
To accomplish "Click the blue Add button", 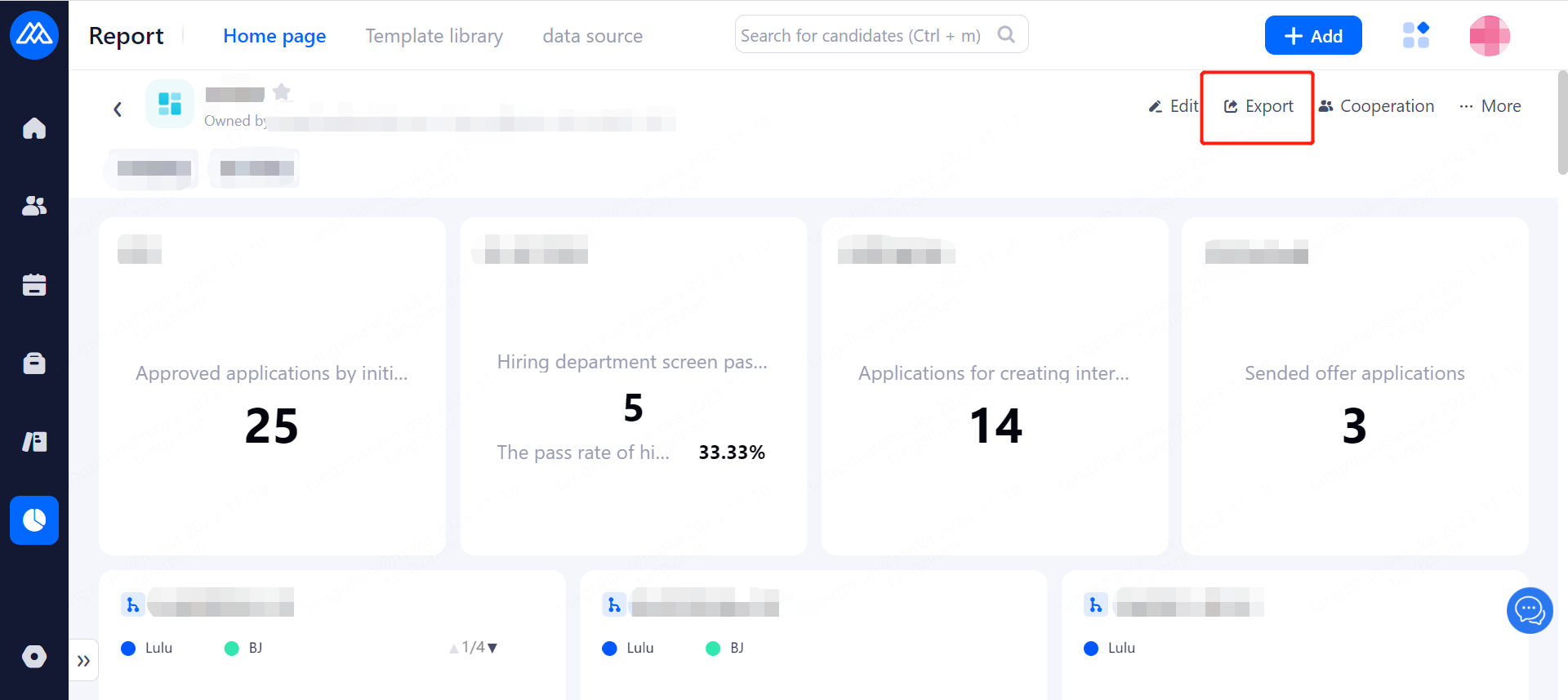I will click(1313, 35).
